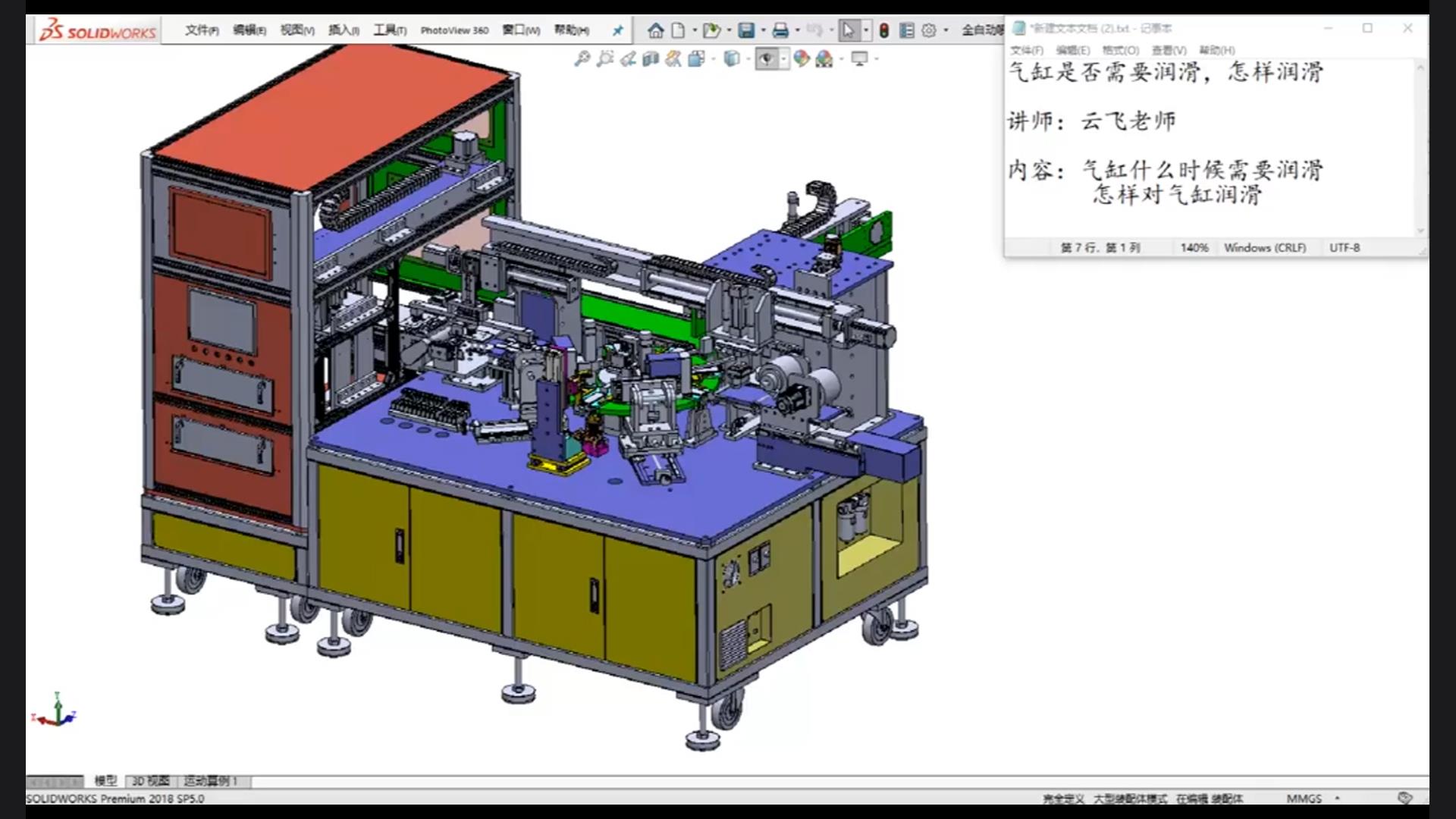Open the 工具(T) menu in SOLIDWORKS
Screen dimensions: 1456x819
[390, 30]
